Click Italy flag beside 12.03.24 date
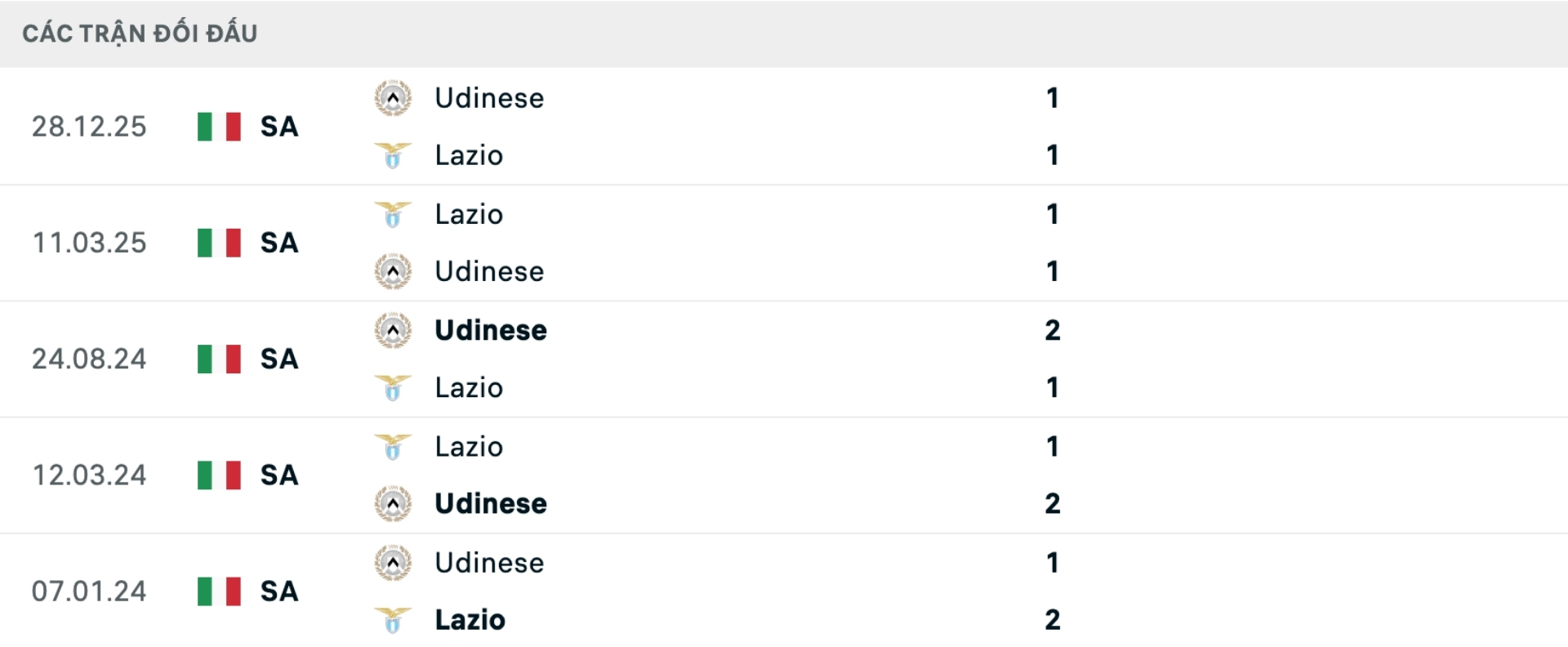The width and height of the screenshot is (1568, 647). (x=219, y=475)
